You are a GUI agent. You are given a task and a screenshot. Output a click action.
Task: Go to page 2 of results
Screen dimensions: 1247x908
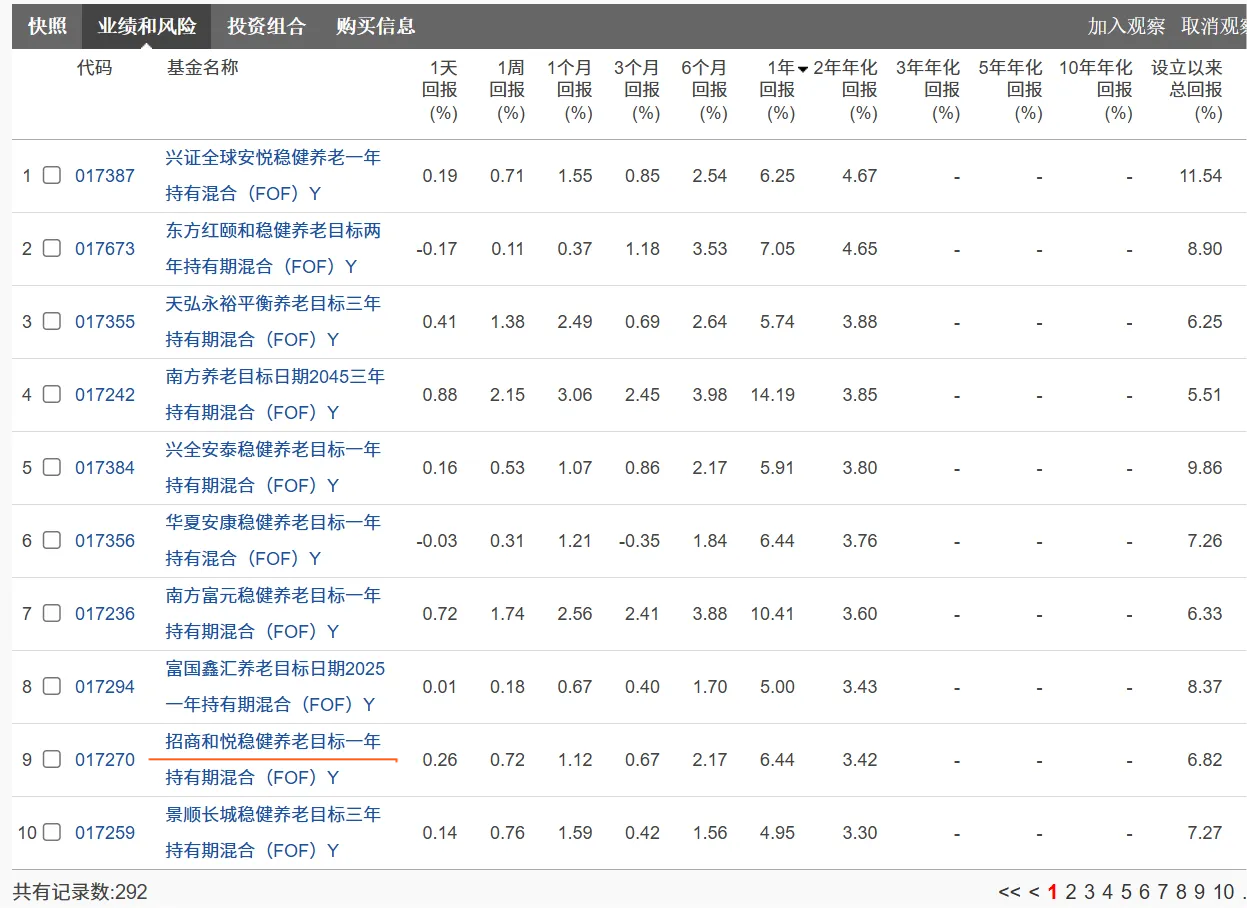click(1070, 892)
